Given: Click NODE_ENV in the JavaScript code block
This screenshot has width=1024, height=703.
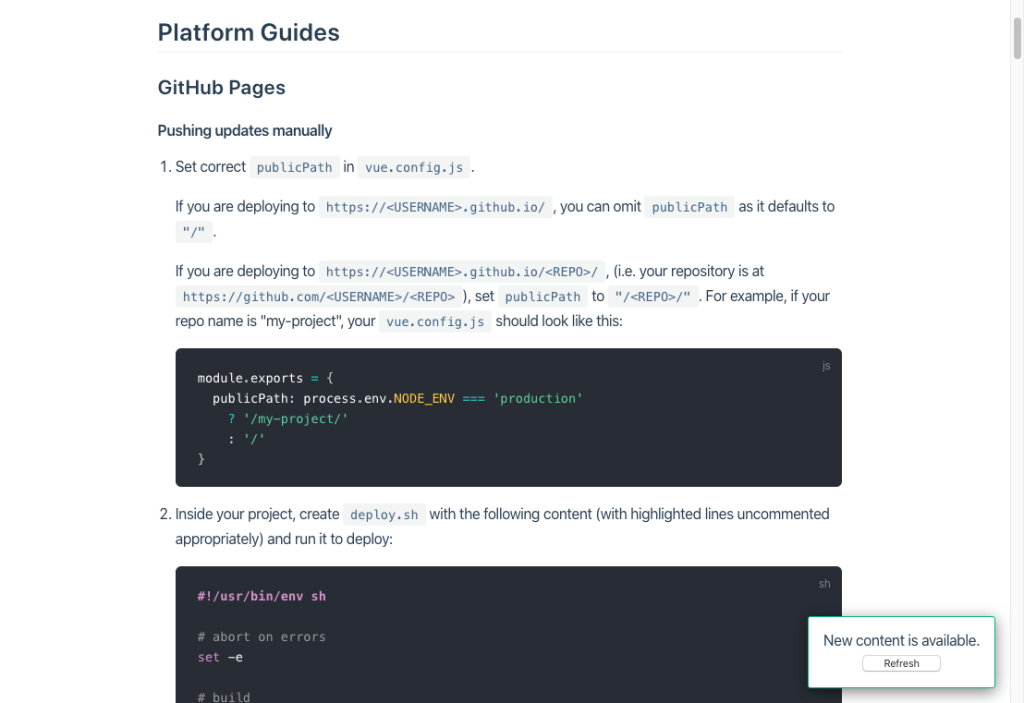Looking at the screenshot, I should point(424,398).
